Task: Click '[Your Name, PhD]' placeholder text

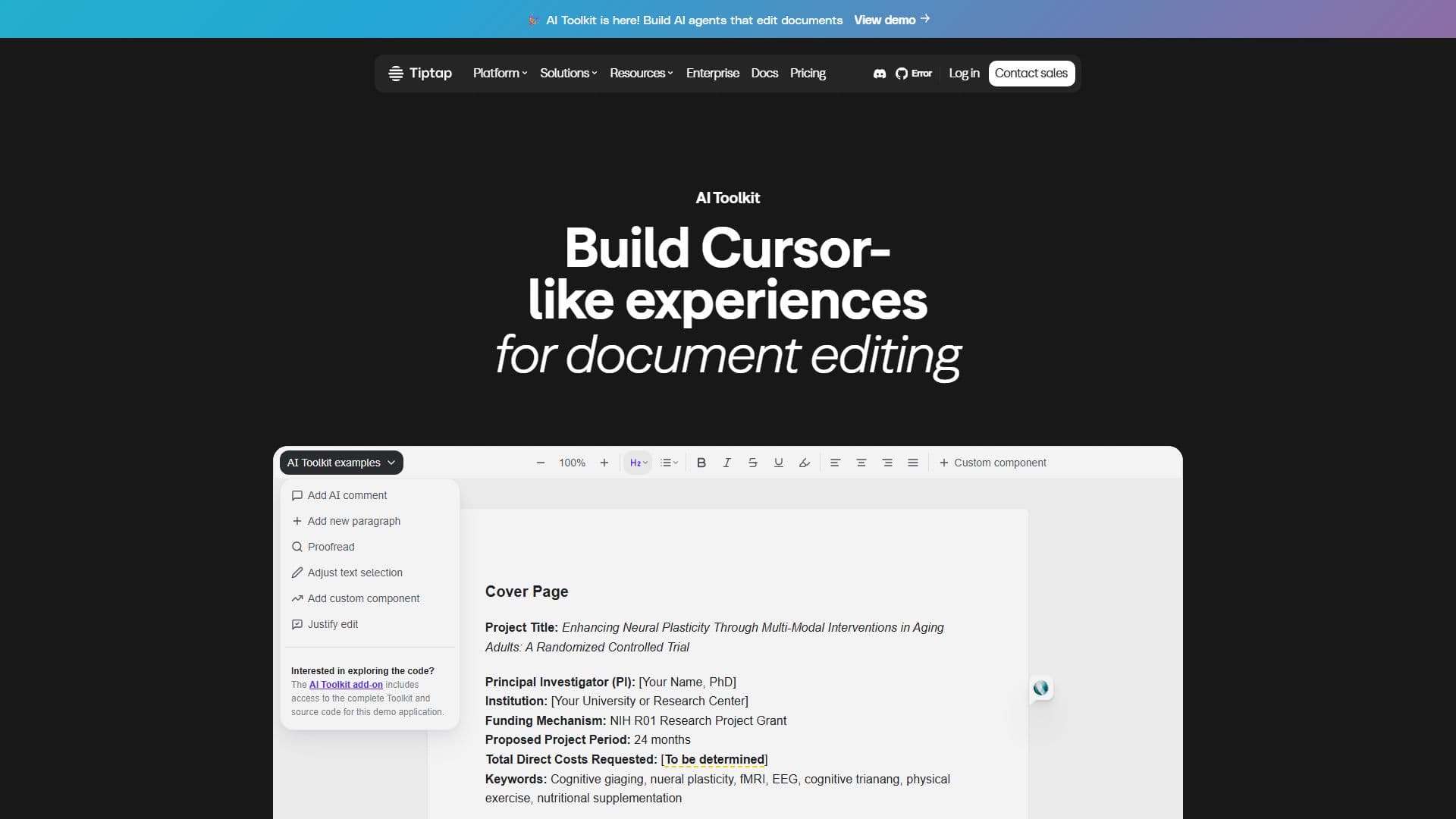Action: (687, 682)
